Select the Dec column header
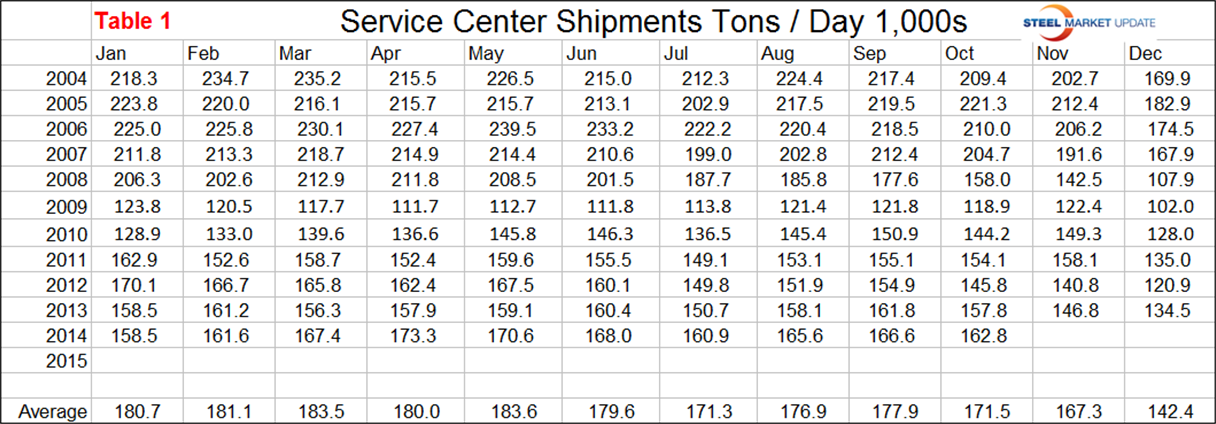 [x=1143, y=54]
